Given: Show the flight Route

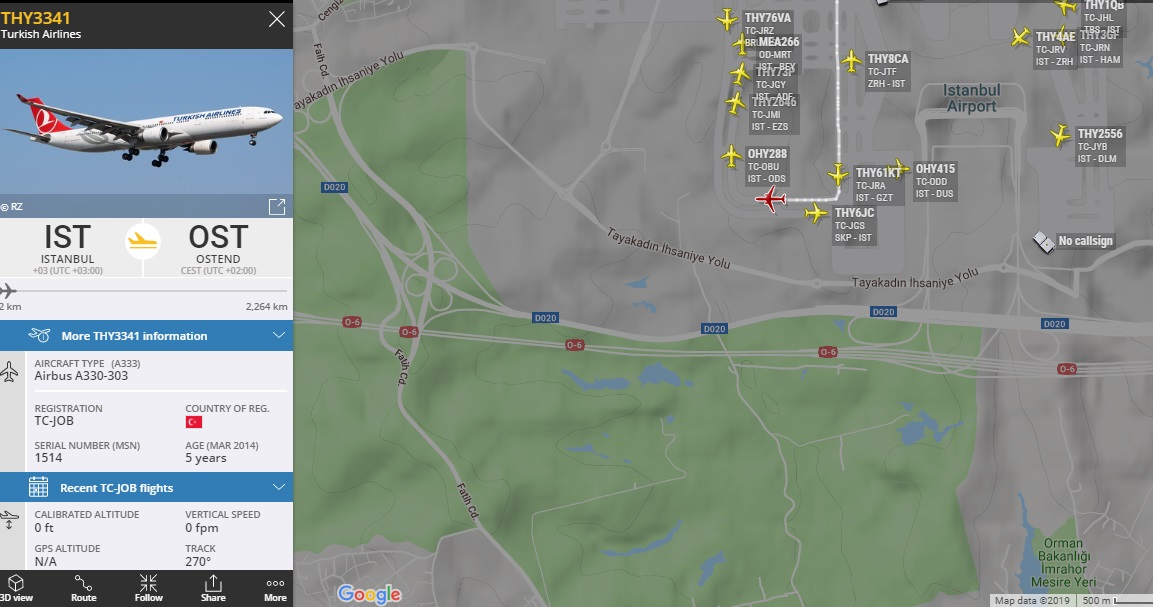Looking at the screenshot, I should (x=84, y=587).
